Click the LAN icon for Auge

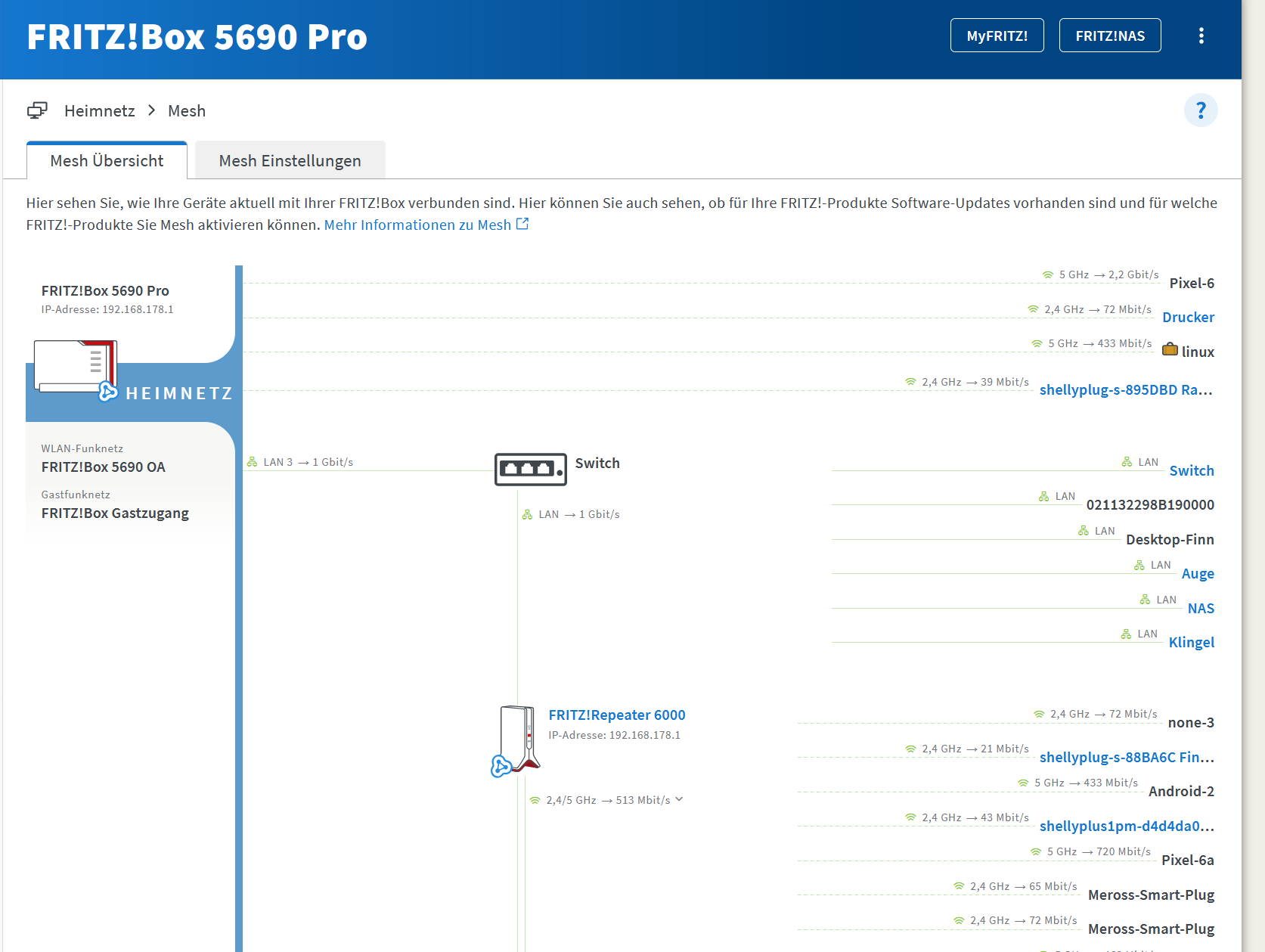point(1139,565)
